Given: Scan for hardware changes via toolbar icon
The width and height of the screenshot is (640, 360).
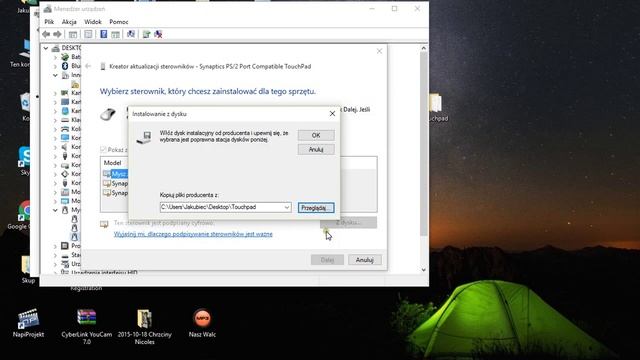Looking at the screenshot, I should tap(131, 34).
